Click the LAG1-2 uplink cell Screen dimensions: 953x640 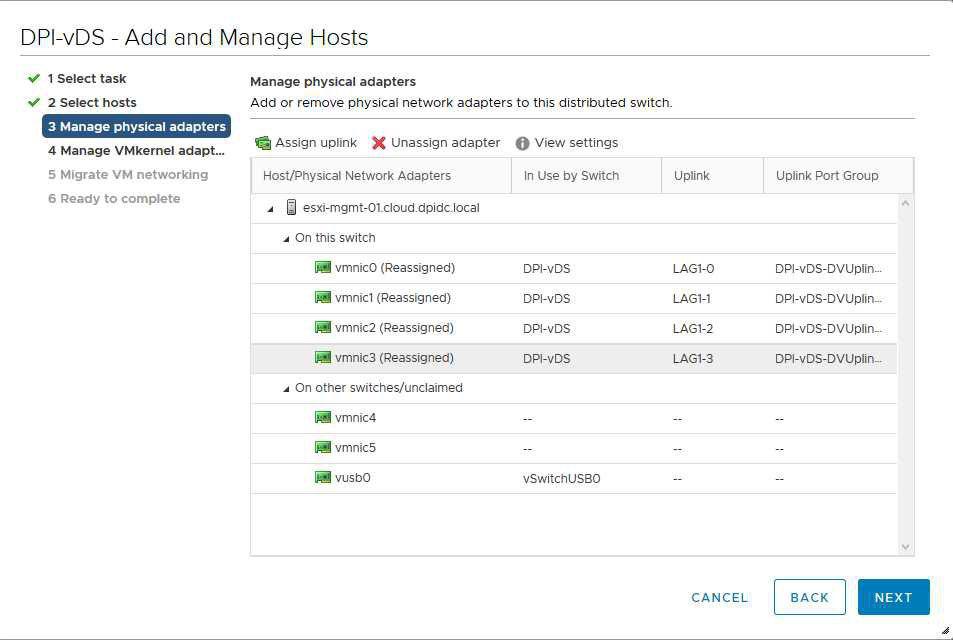[x=692, y=329]
